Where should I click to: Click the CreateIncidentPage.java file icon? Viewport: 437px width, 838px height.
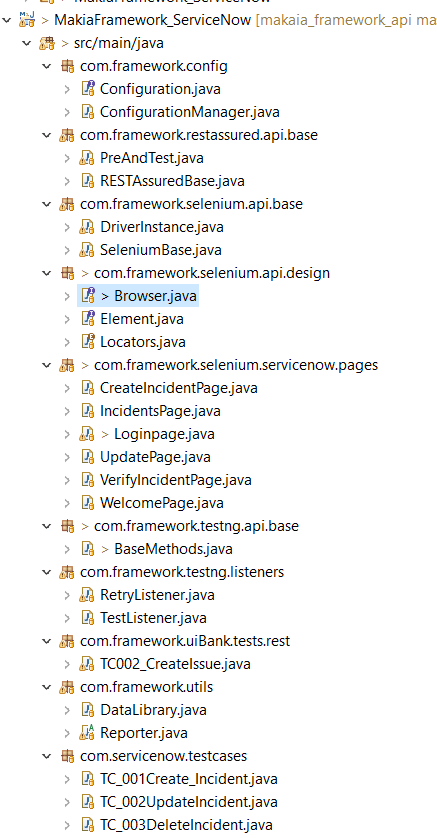(87, 387)
